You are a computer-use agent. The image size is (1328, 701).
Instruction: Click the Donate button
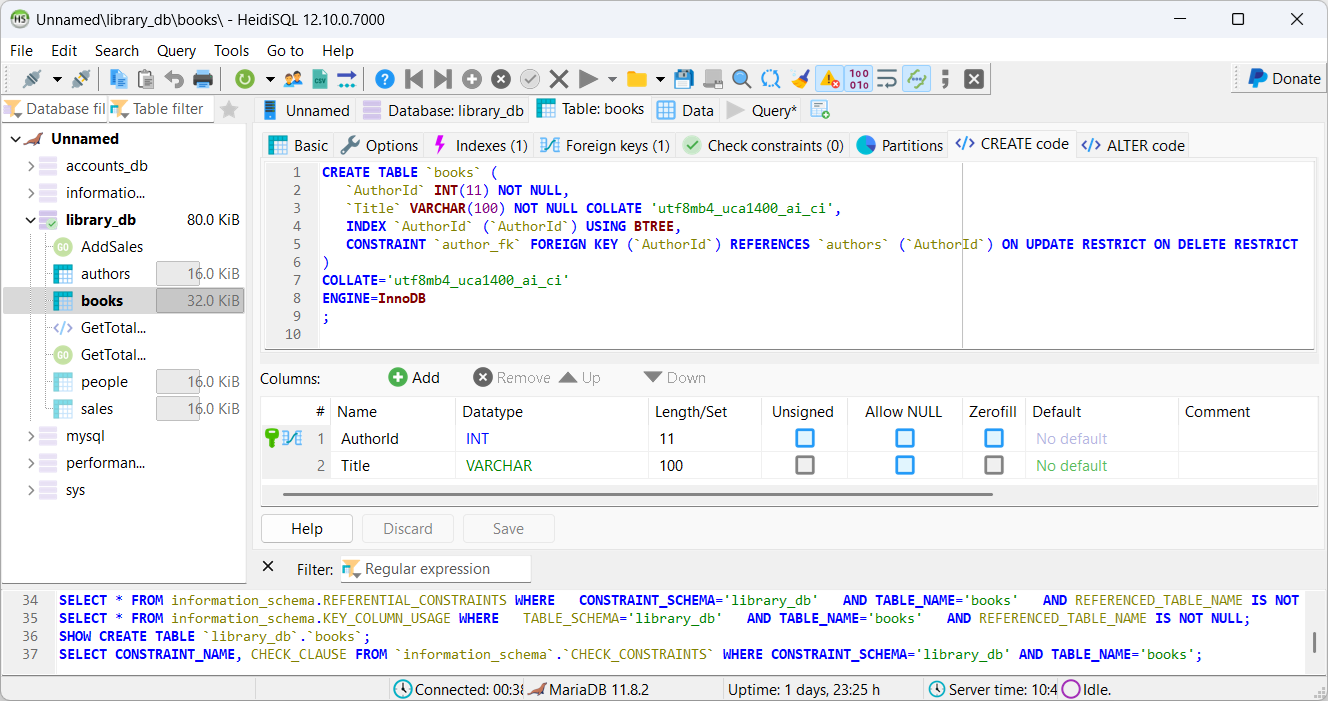pyautogui.click(x=1283, y=78)
